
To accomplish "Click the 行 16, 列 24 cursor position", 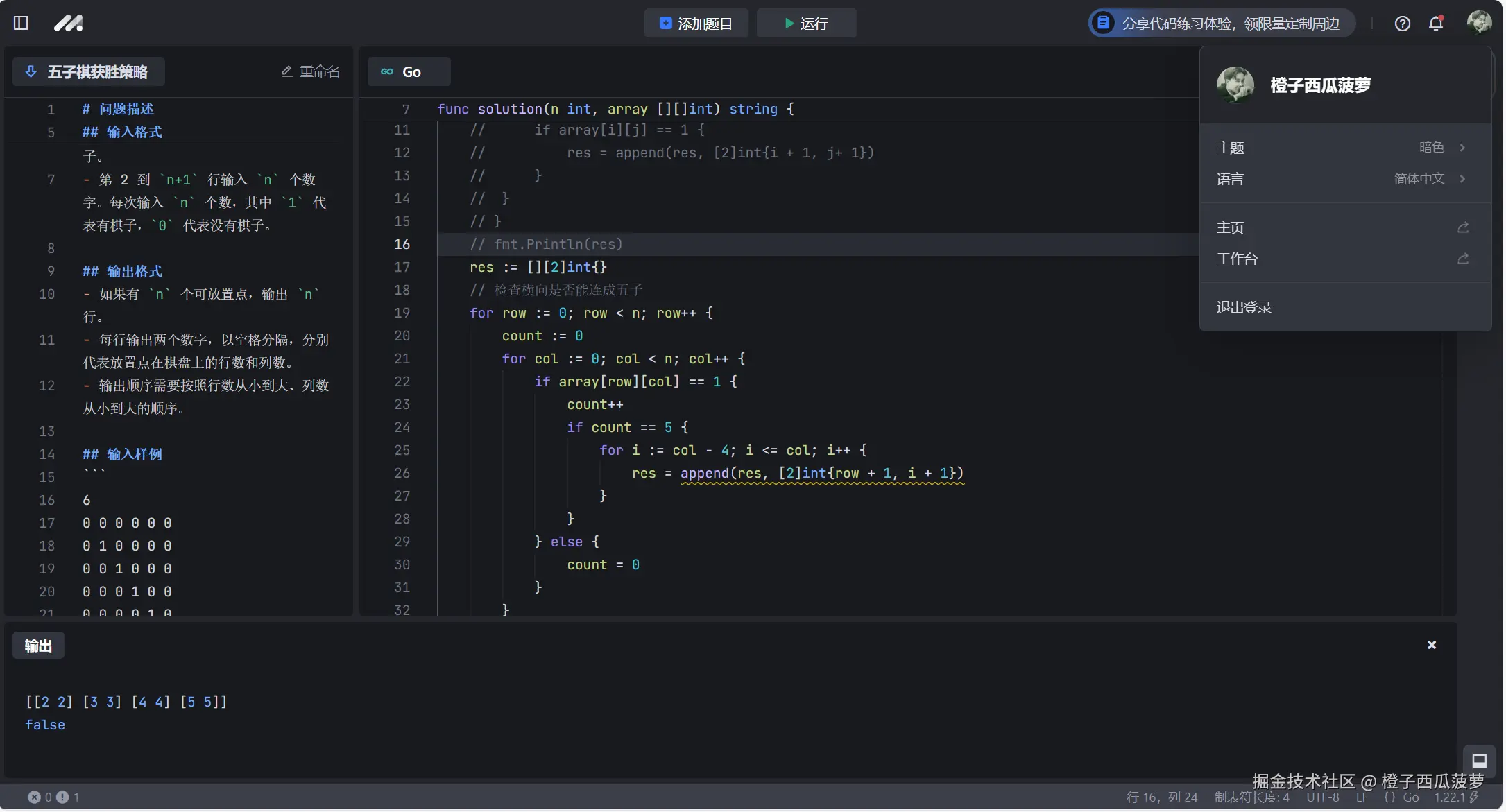I will click(x=1162, y=797).
